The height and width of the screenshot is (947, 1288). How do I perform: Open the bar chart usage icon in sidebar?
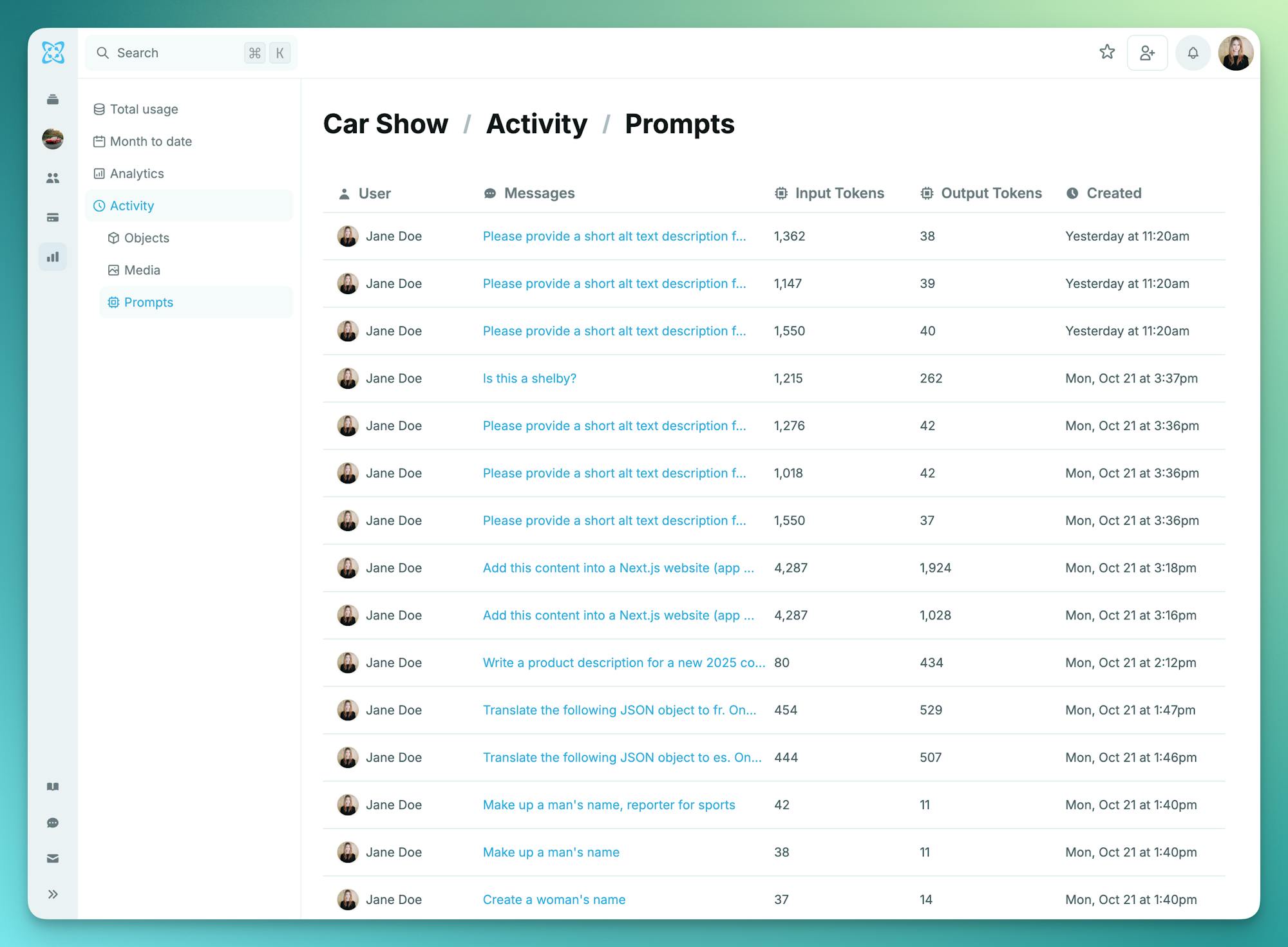(53, 257)
